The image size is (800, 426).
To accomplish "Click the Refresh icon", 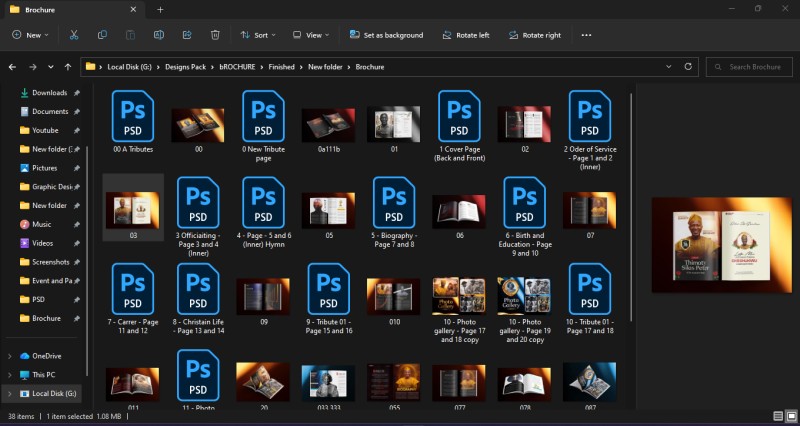I will pos(688,67).
